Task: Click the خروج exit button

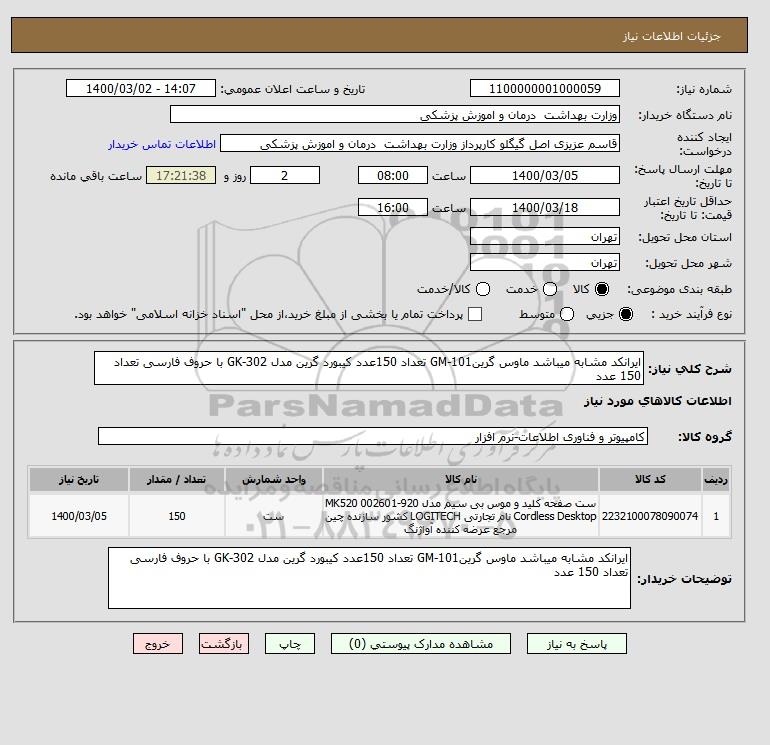Action: point(158,644)
